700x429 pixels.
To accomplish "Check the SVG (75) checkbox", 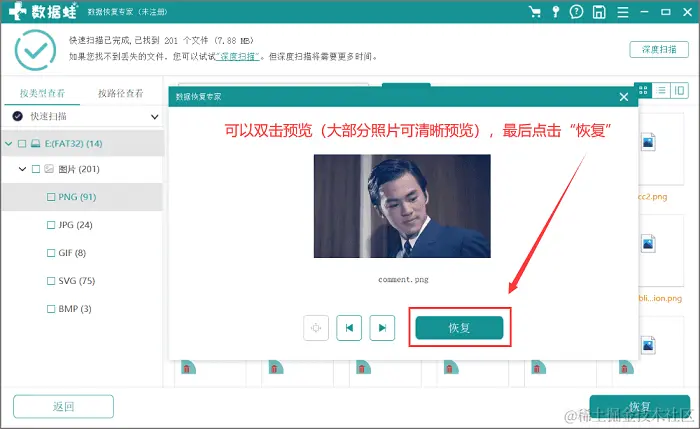I will coord(51,281).
